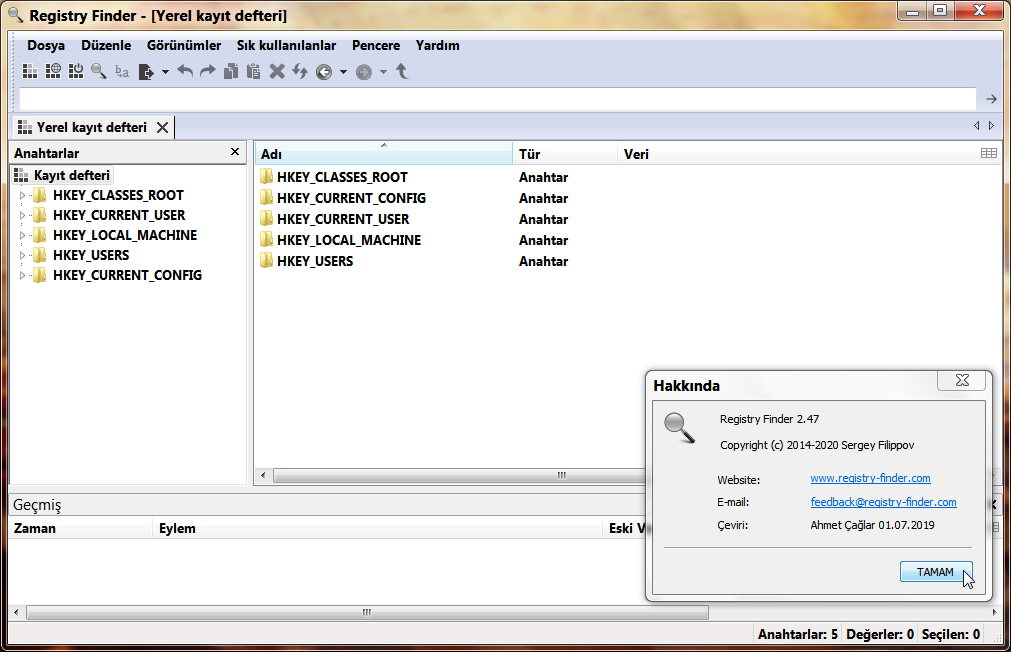
Task: Close the Anahtarlar panel
Action: [235, 152]
